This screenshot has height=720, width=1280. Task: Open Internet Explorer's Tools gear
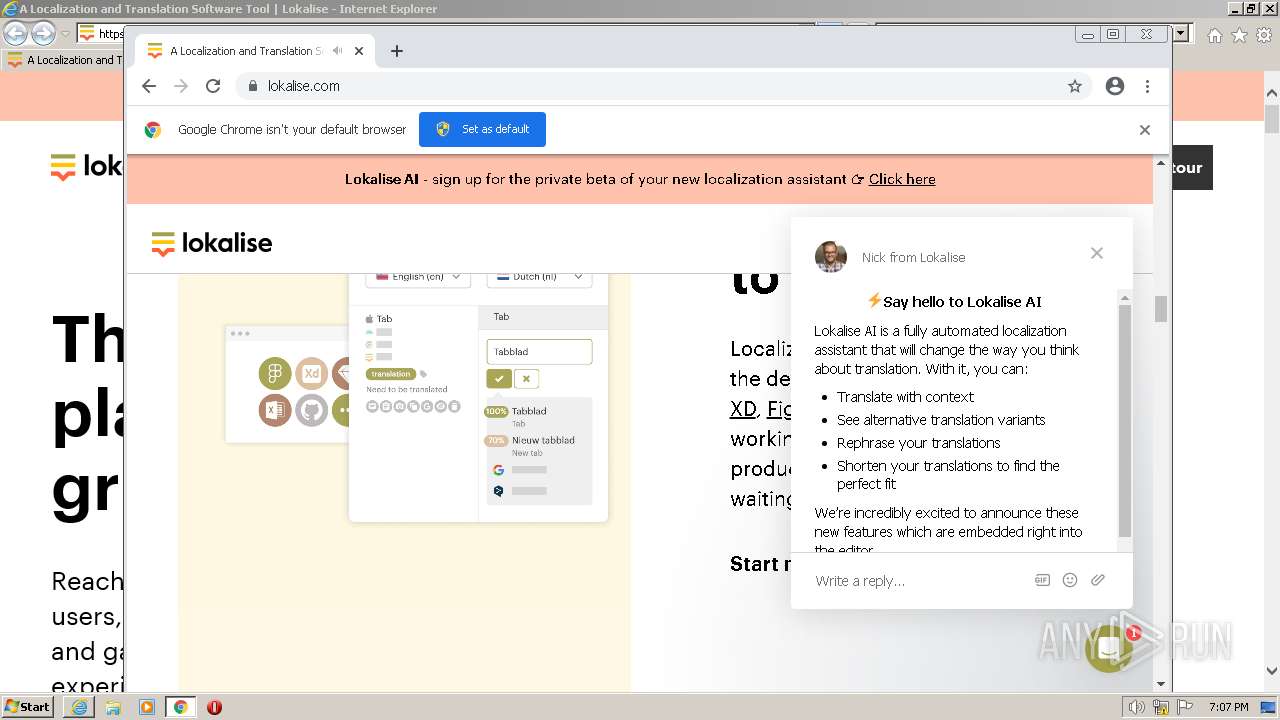click(x=1264, y=35)
